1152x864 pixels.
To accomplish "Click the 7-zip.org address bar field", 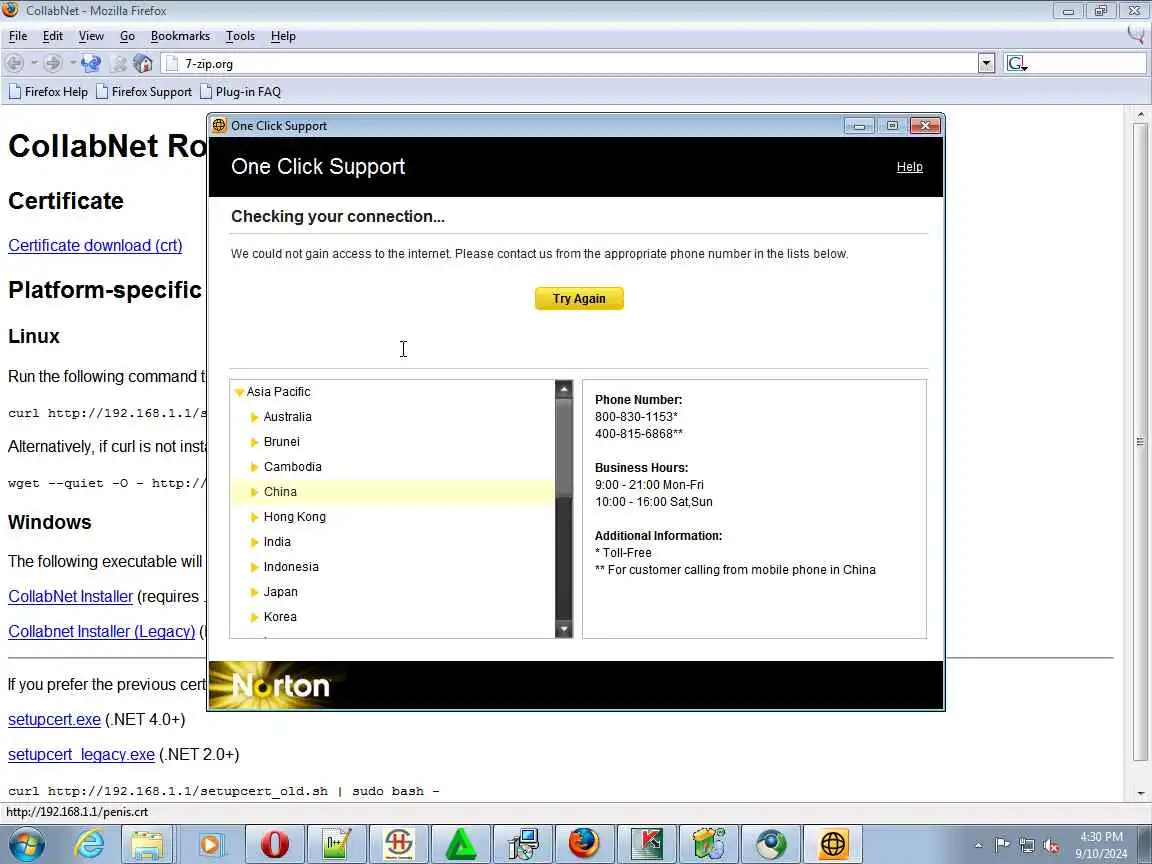I will (x=569, y=63).
